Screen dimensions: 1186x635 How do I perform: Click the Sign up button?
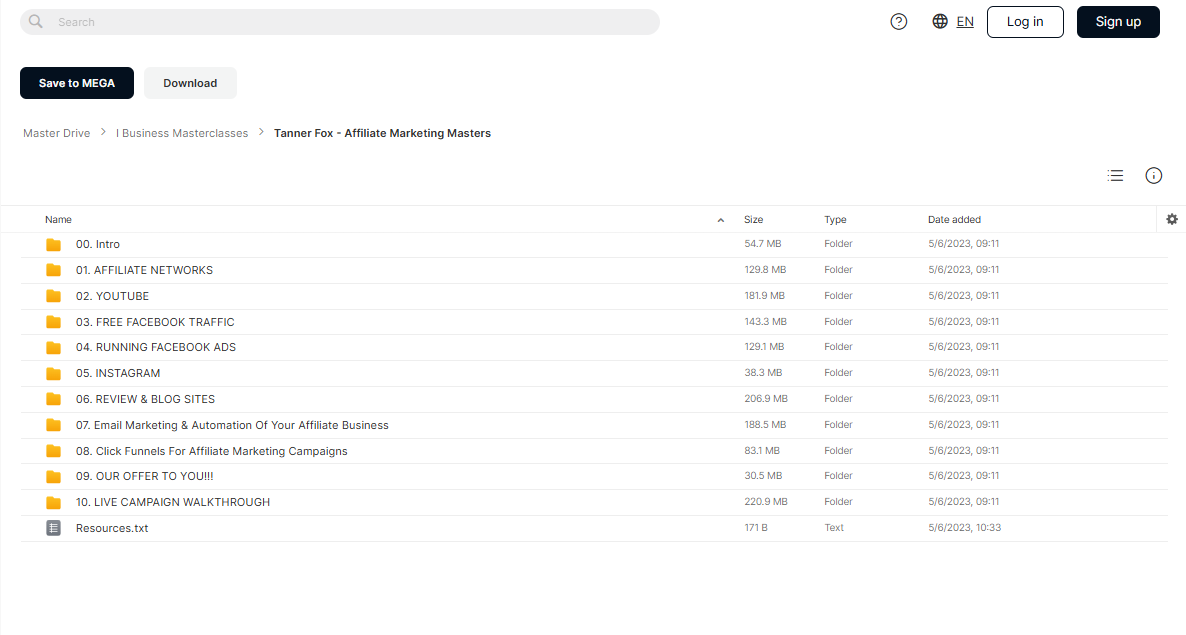[x=1118, y=22]
